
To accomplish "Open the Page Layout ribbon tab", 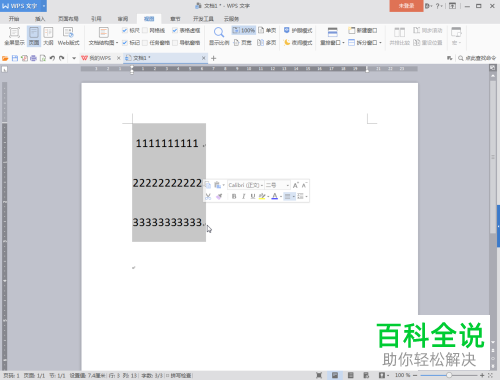I will 68,19.
